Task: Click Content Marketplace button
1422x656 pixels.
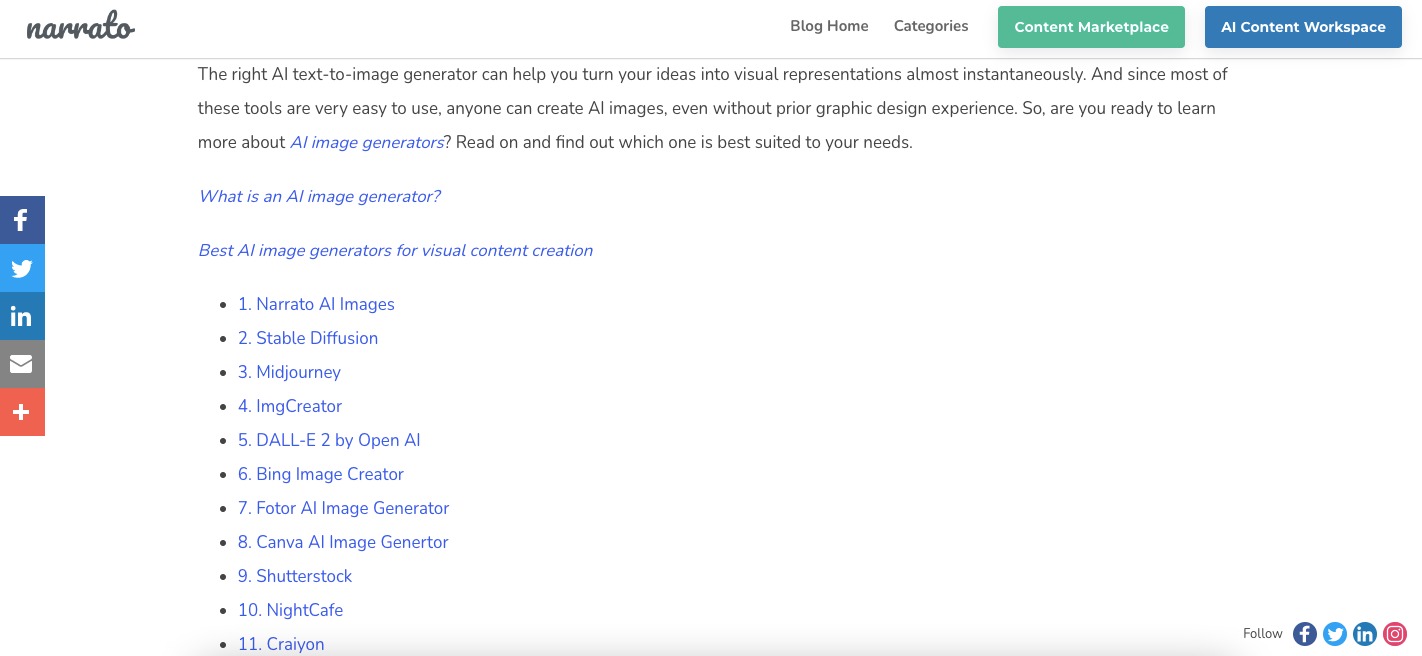Action: pos(1091,27)
